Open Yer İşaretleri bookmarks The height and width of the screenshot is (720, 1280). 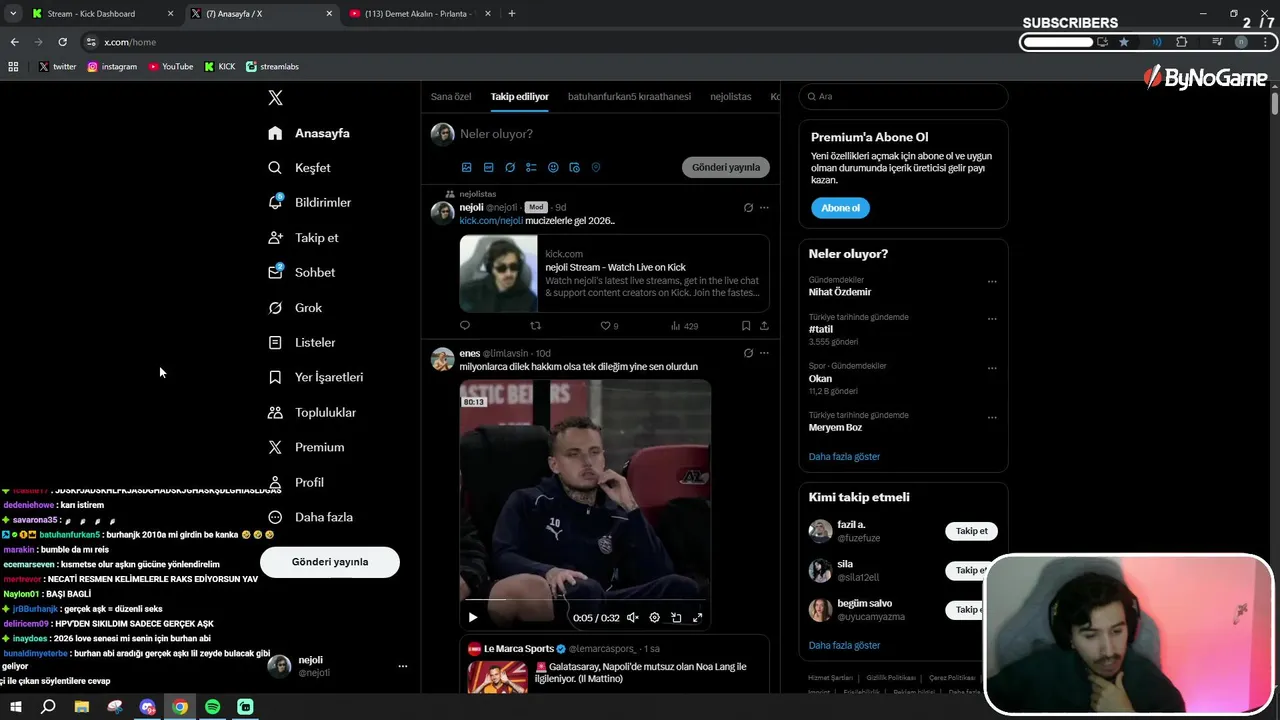click(315, 377)
